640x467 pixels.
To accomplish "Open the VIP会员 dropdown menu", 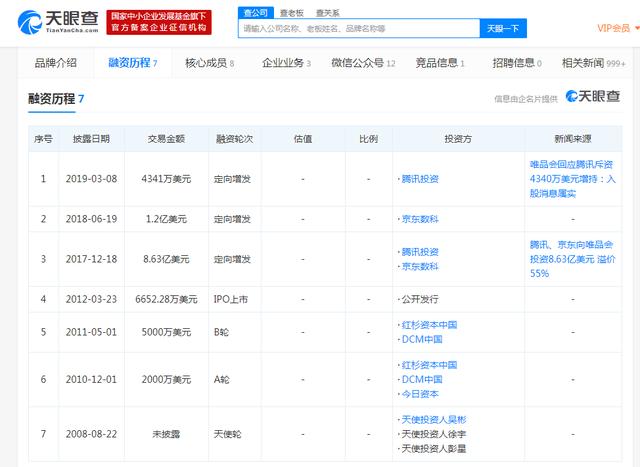I will (618, 28).
